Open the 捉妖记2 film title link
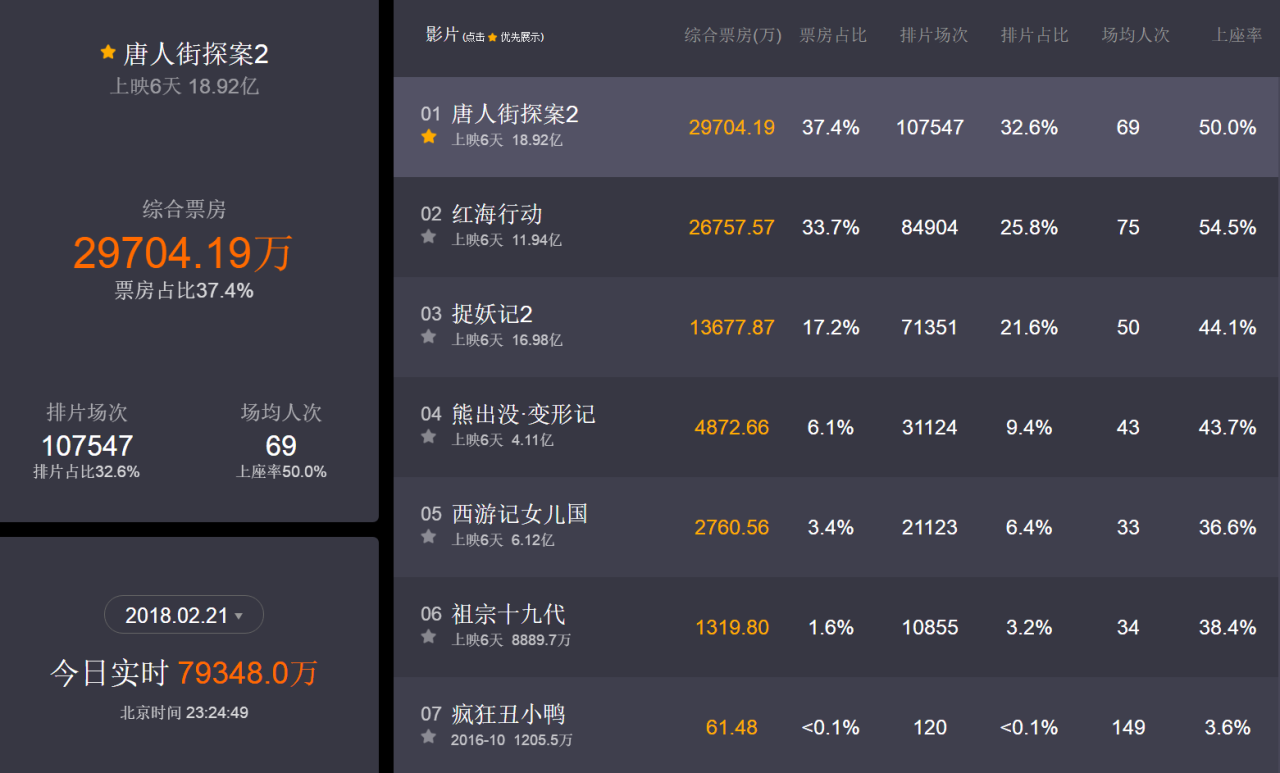This screenshot has width=1280, height=773. point(492,314)
